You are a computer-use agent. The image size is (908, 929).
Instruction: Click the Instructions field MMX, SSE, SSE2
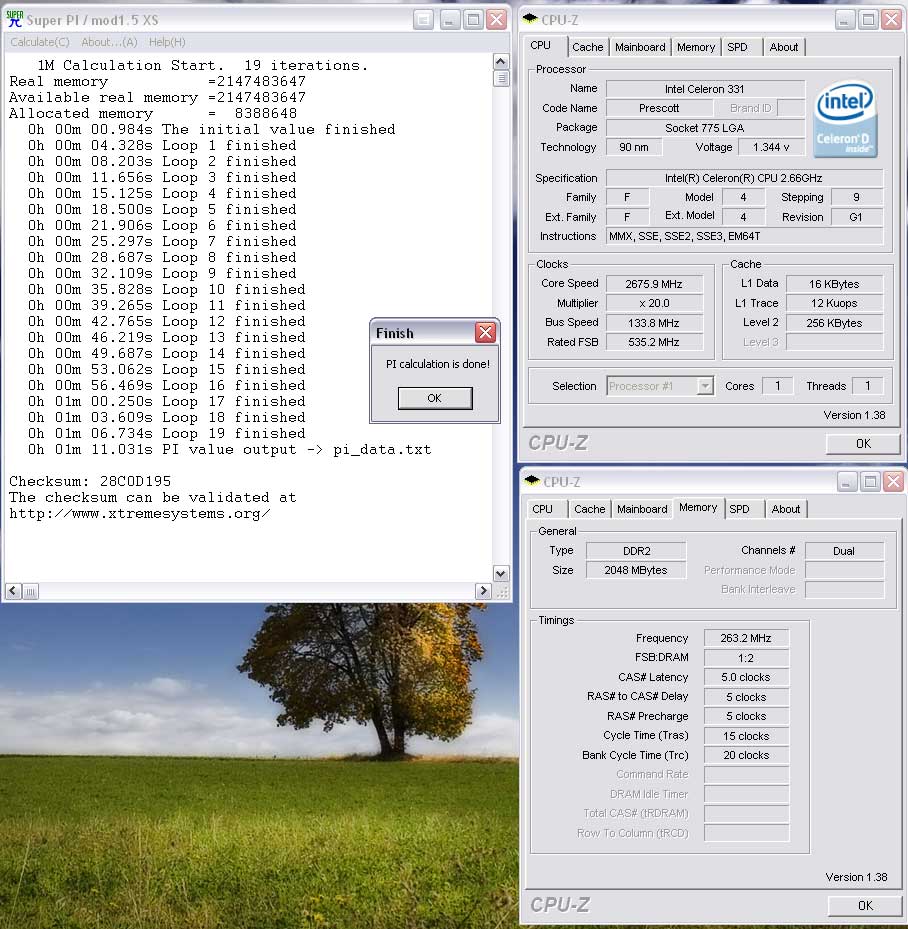(745, 236)
